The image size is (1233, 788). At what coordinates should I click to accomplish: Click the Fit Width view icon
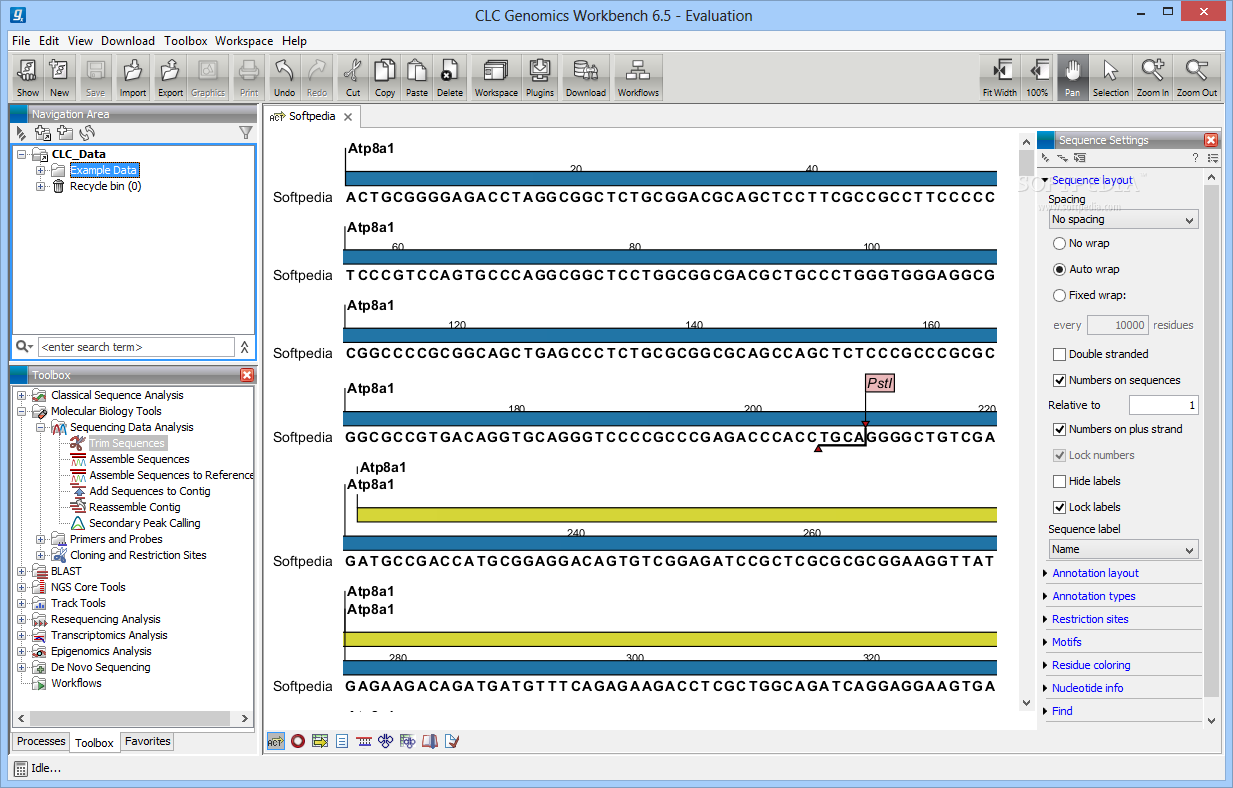pyautogui.click(x=1000, y=77)
